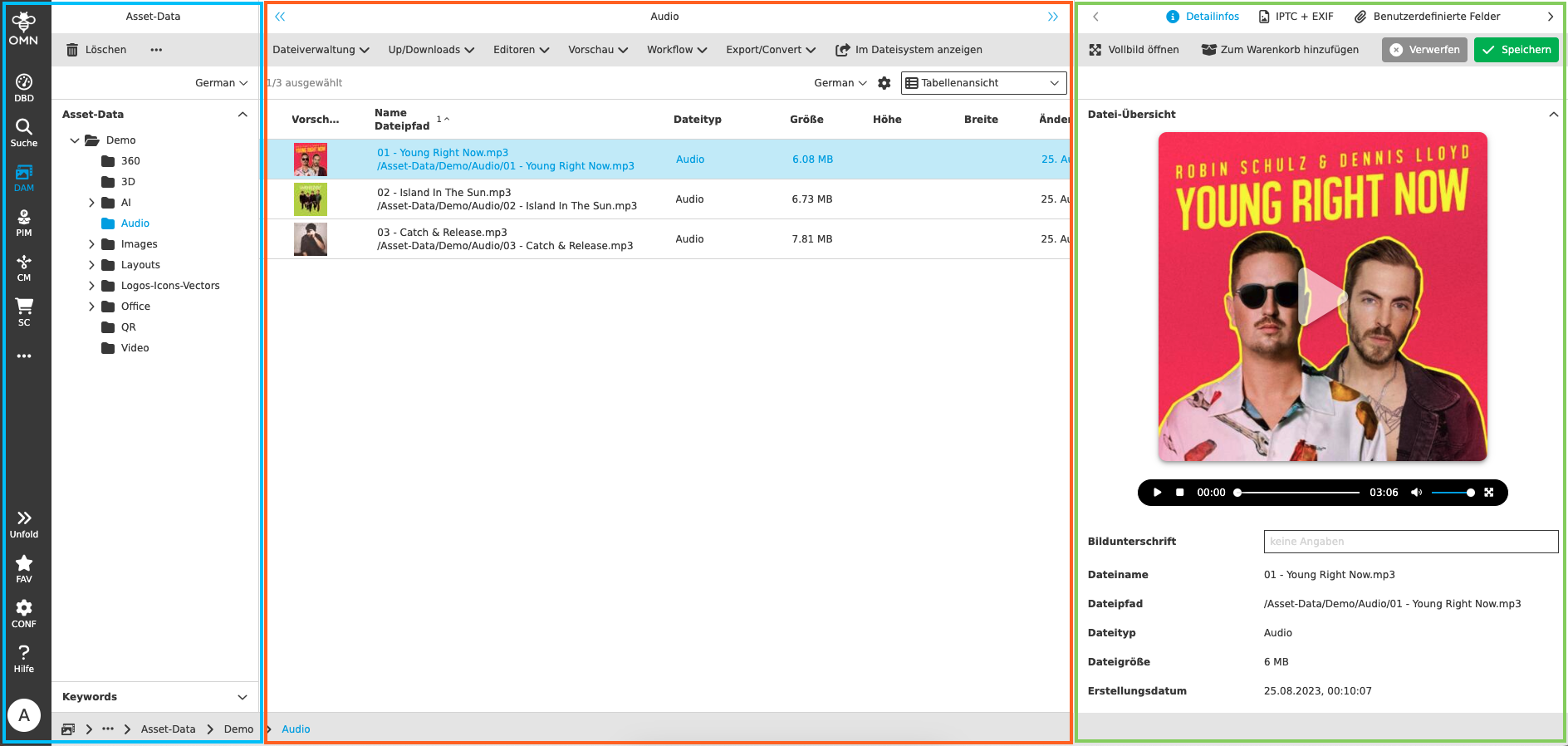1568x746 pixels.
Task: Collapse the Demo folder tree
Action: pyautogui.click(x=75, y=140)
